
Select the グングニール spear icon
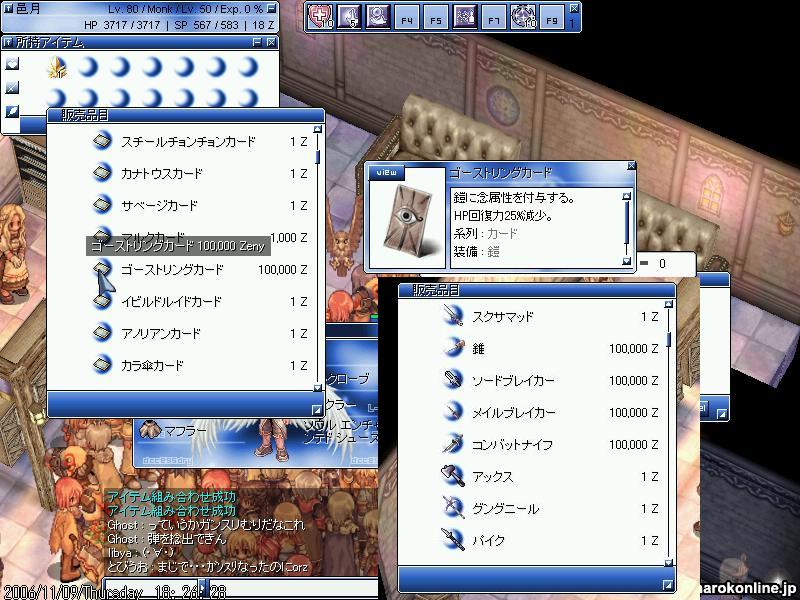point(453,508)
